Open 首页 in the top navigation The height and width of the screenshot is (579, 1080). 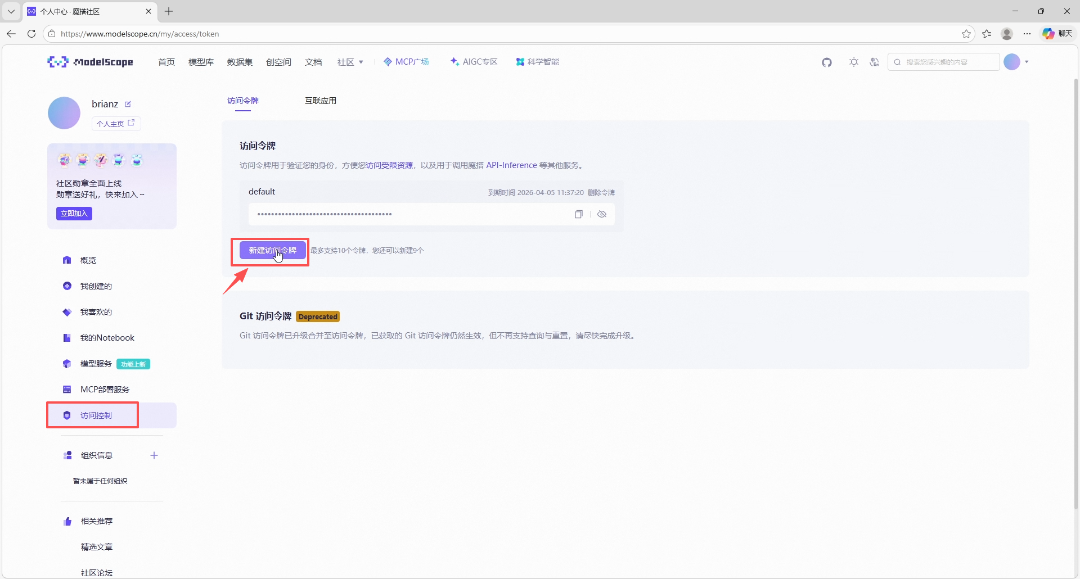click(x=166, y=62)
